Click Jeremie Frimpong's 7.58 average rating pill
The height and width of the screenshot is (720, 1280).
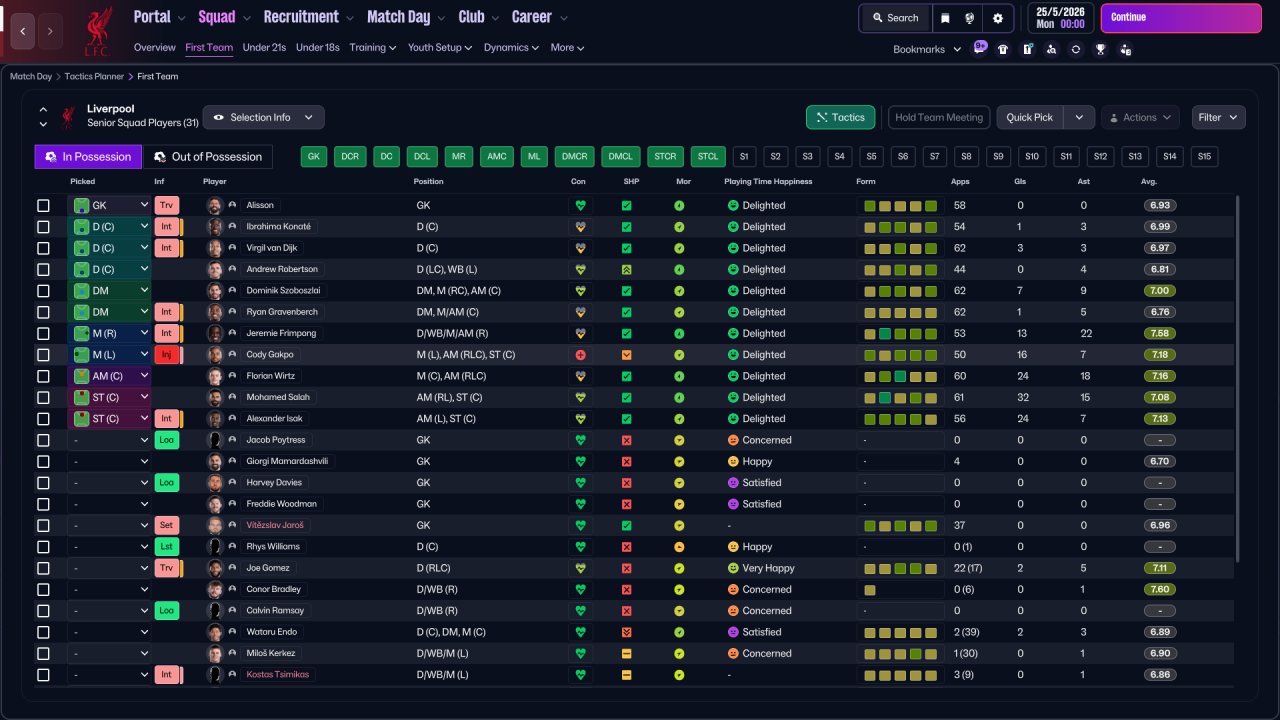1160,333
